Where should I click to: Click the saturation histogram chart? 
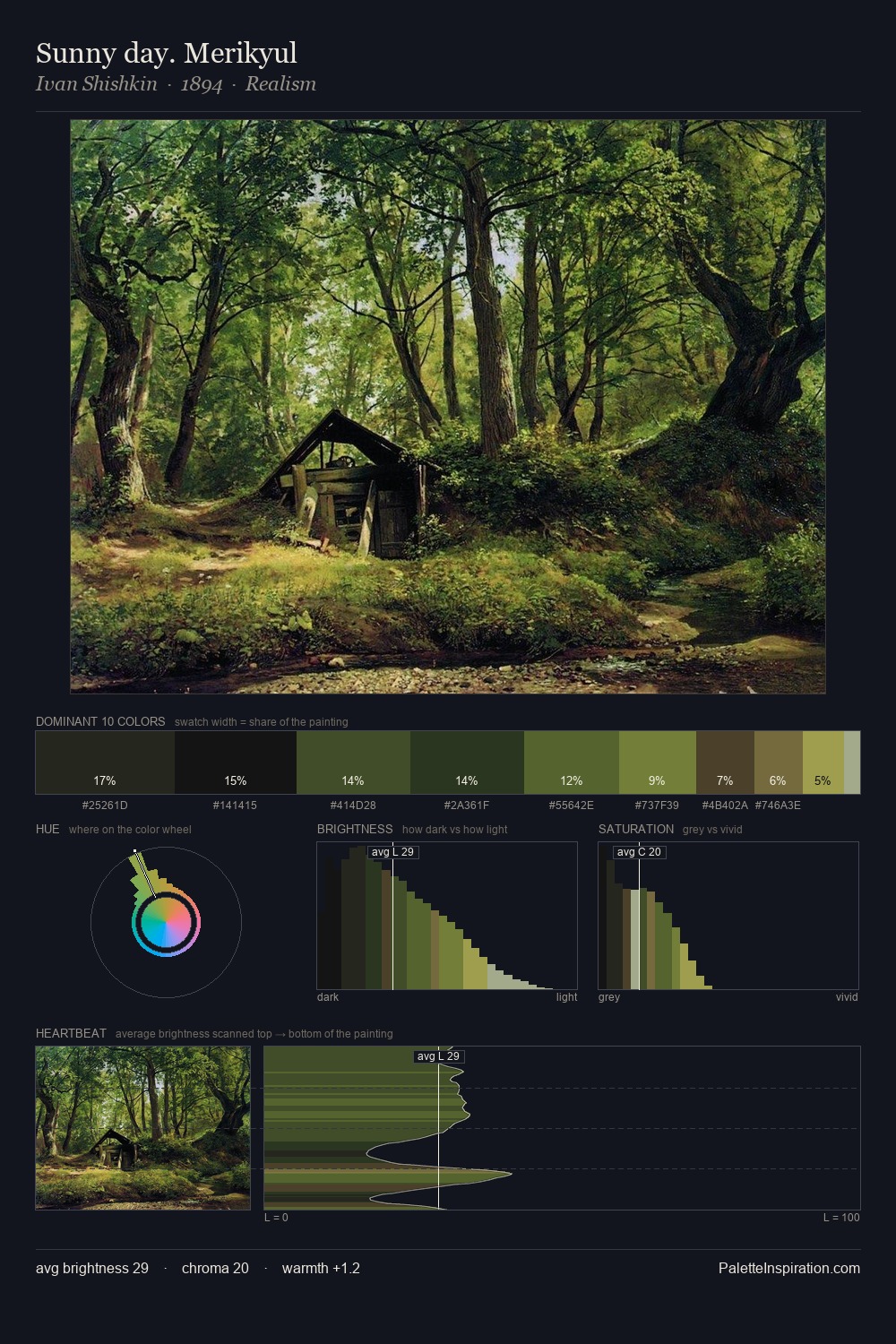728,916
